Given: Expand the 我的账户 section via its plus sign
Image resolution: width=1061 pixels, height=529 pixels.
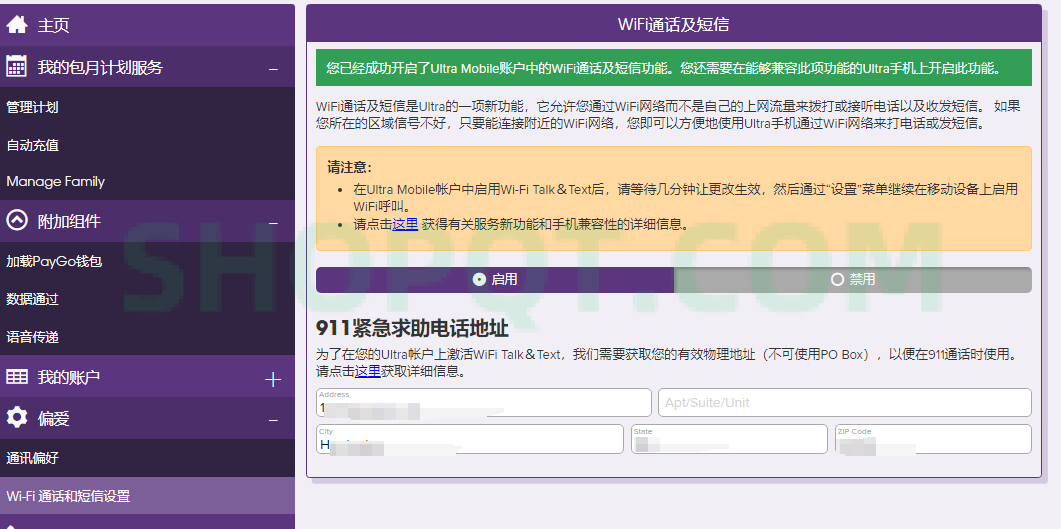Looking at the screenshot, I should coord(273,380).
